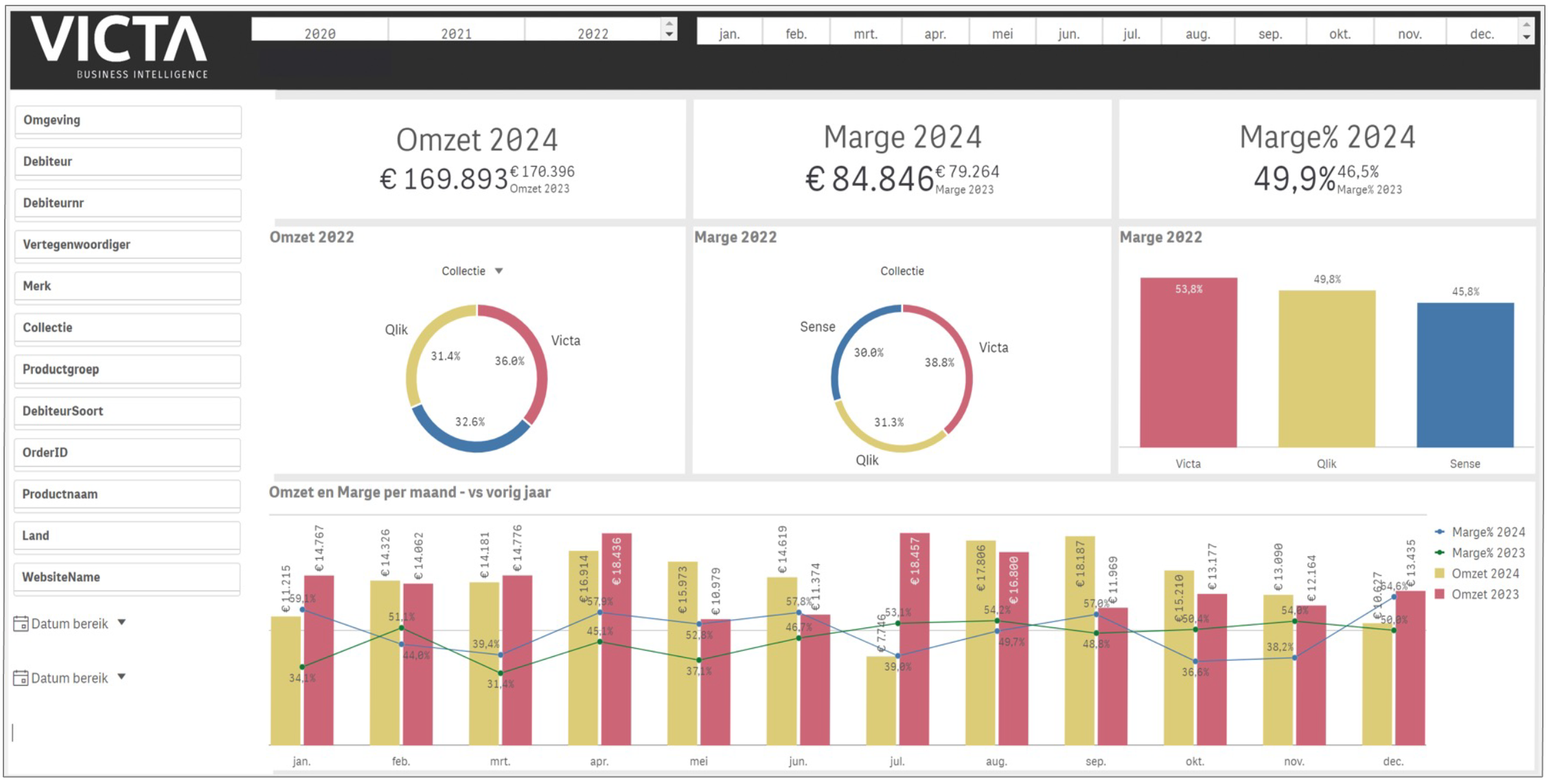The image size is (1549, 784).
Task: Open the WebsiteName filter pane
Action: (128, 578)
